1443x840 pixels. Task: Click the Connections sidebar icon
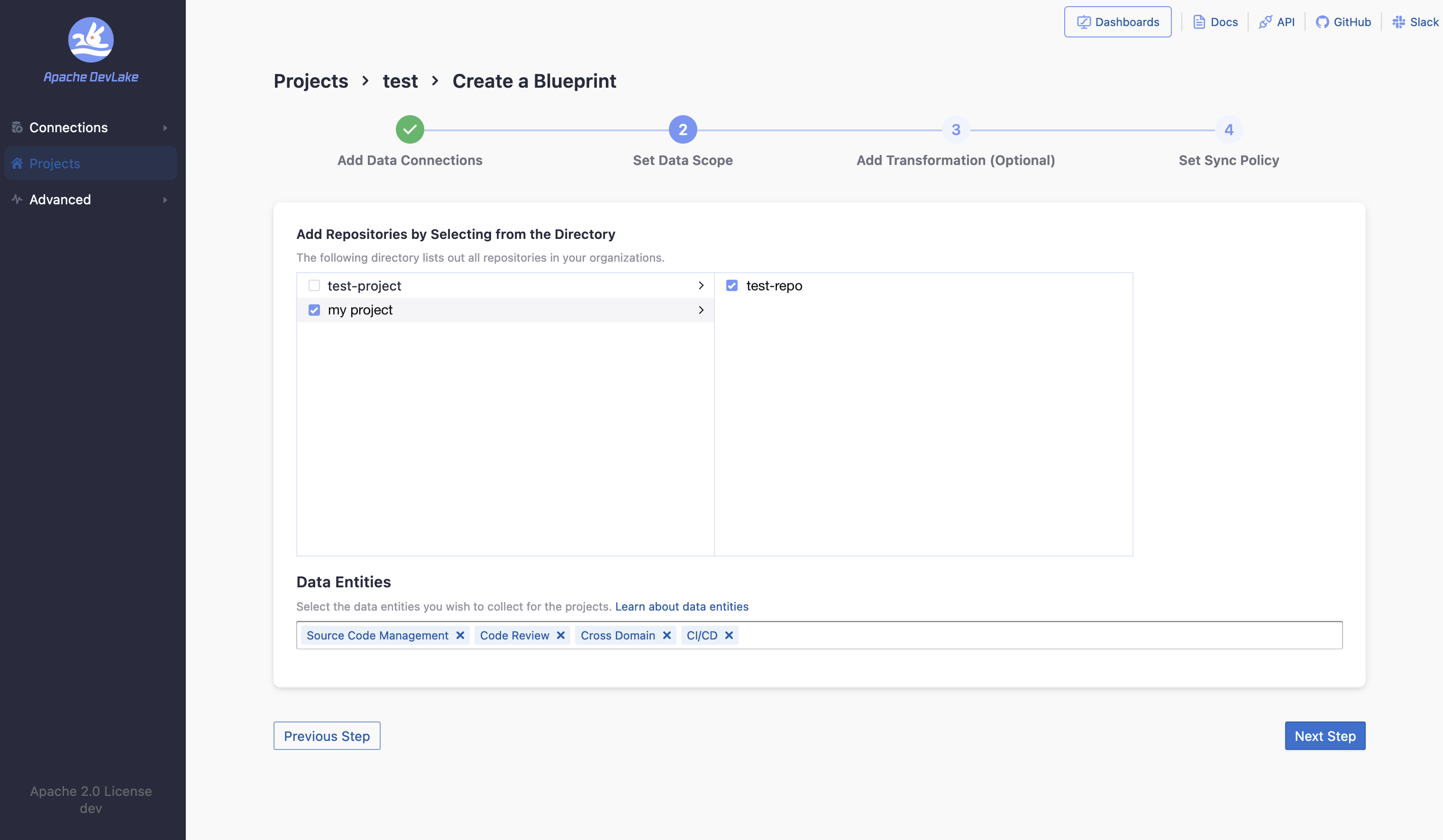point(17,127)
